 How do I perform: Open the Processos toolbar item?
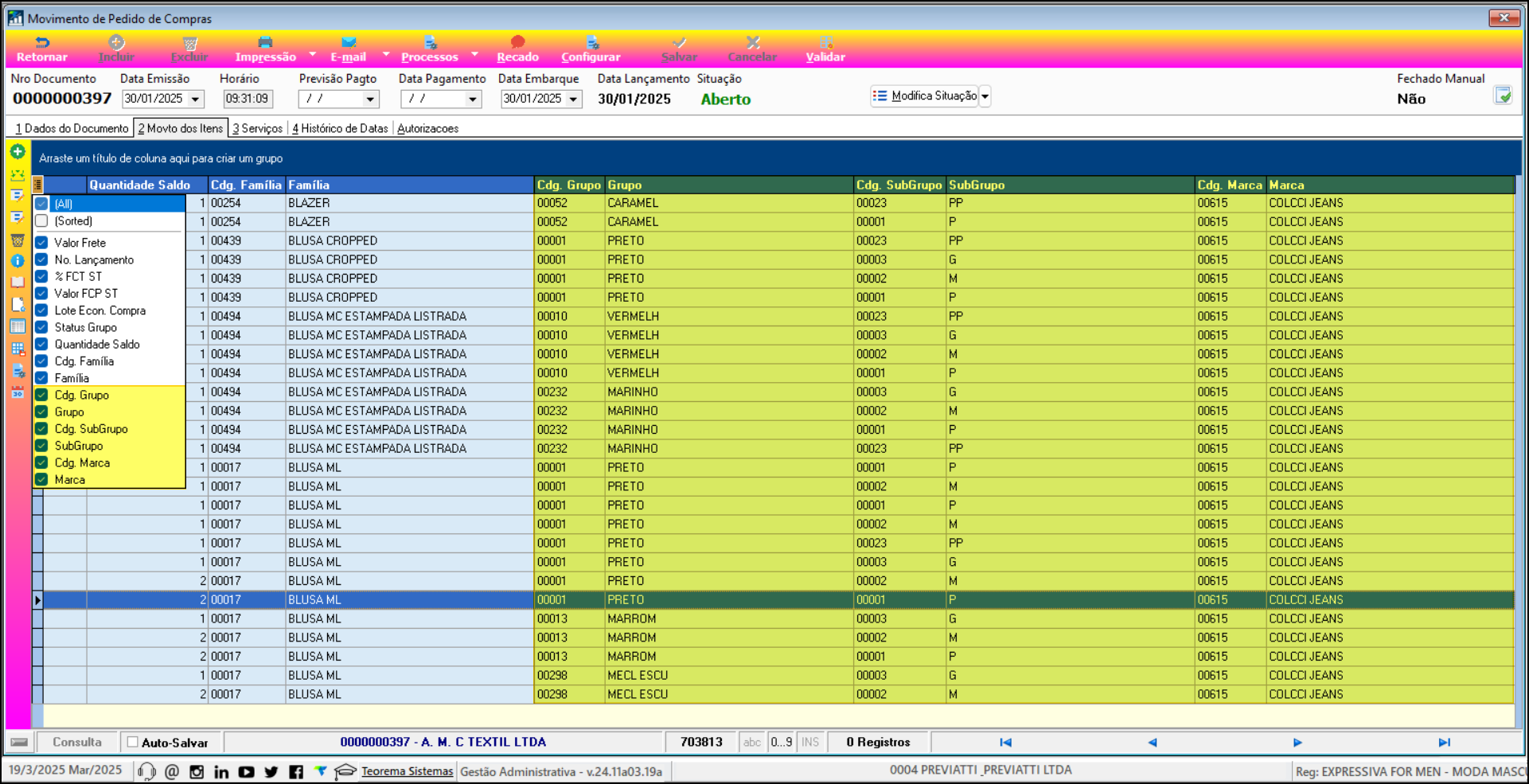click(x=430, y=49)
